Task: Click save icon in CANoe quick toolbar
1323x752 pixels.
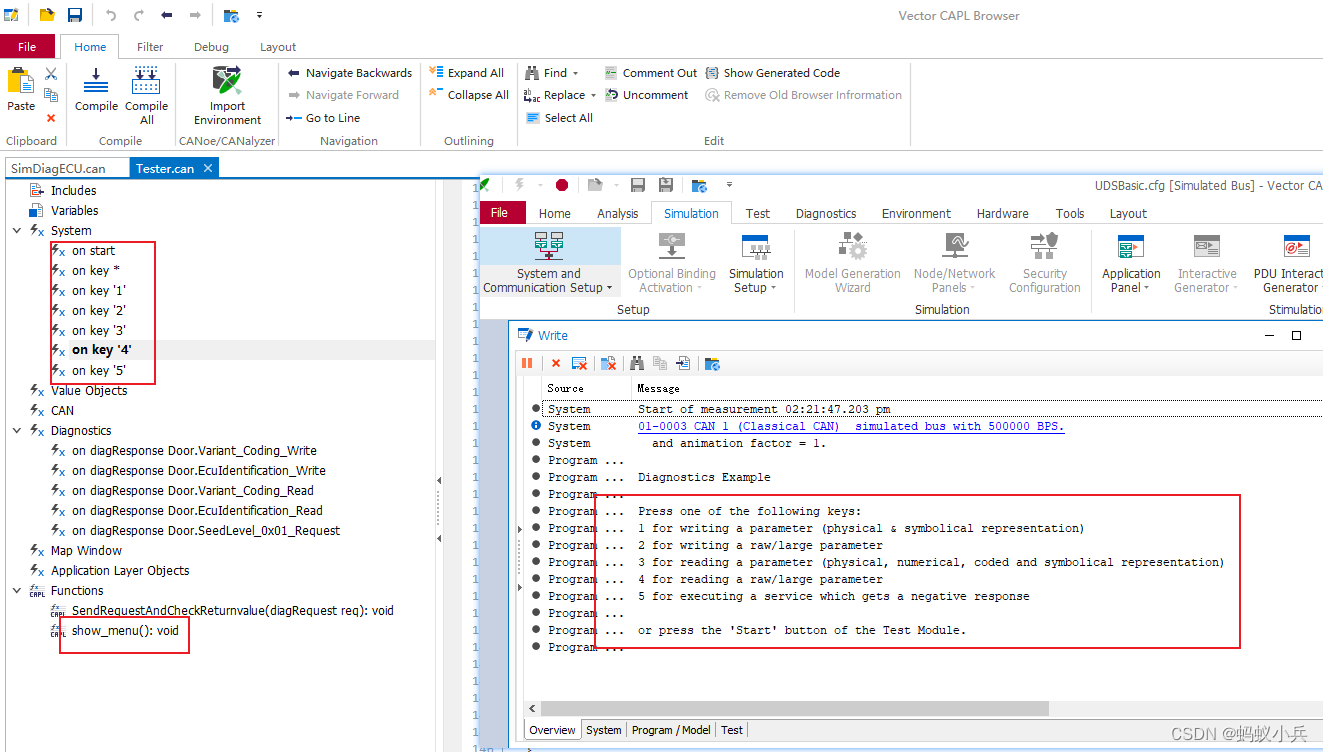Action: coord(638,185)
